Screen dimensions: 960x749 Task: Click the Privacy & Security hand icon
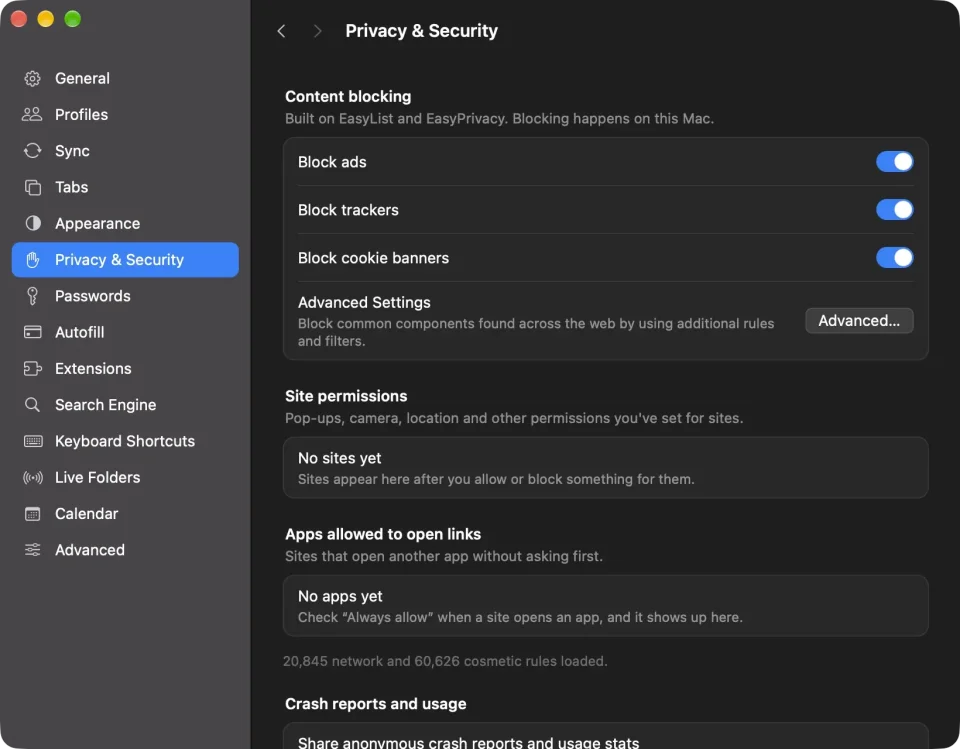32,260
